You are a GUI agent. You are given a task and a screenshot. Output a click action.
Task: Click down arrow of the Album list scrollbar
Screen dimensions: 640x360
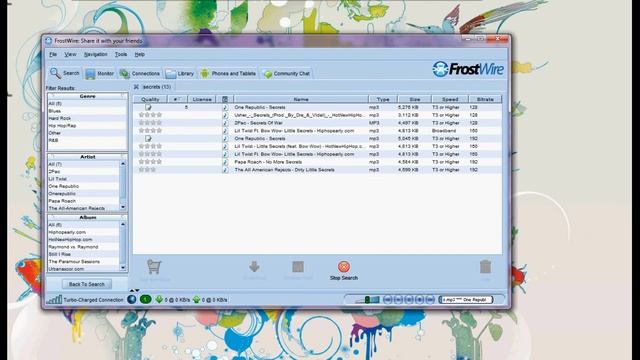pos(123,268)
